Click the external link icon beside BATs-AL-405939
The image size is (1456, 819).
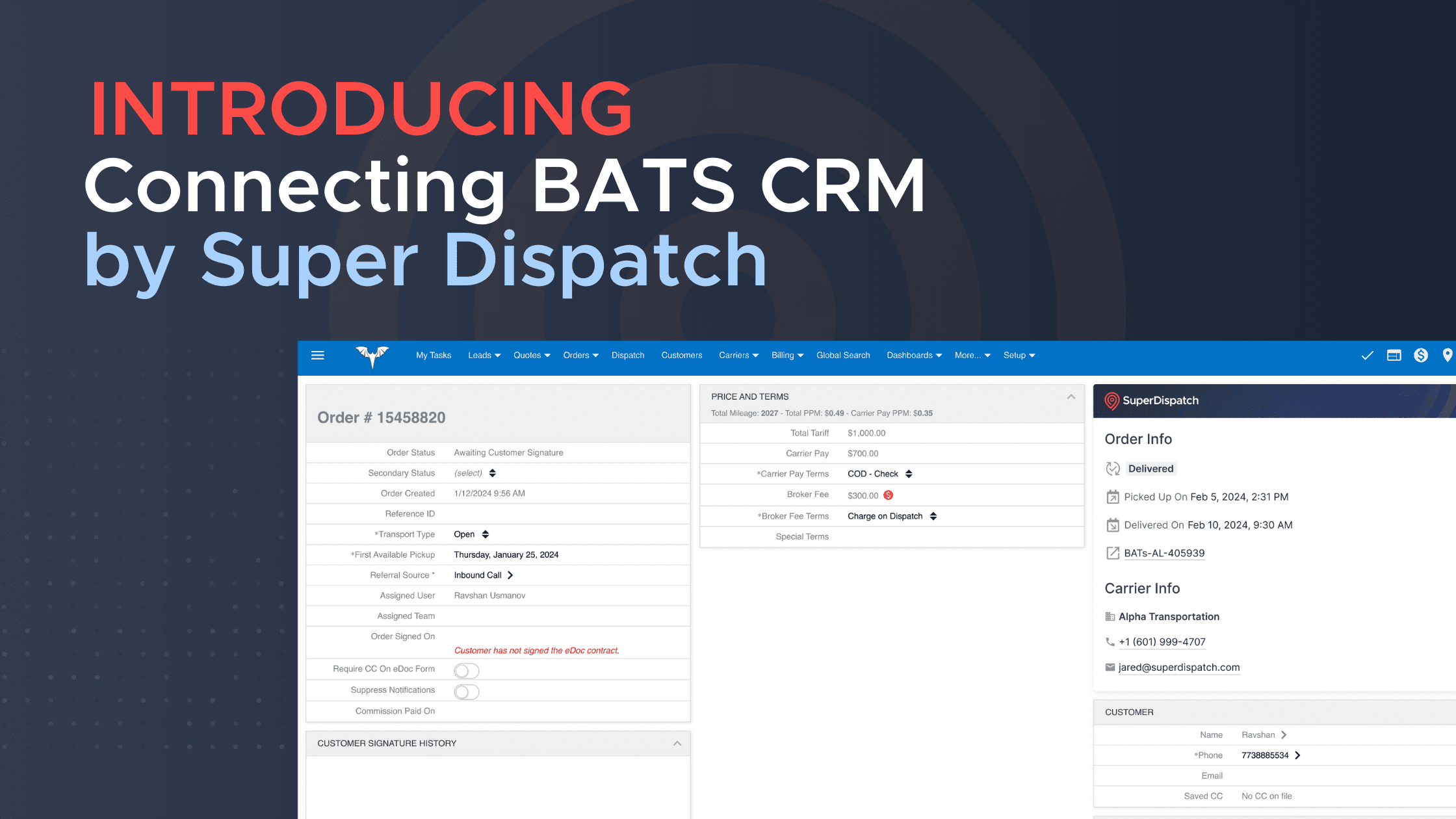point(1113,553)
